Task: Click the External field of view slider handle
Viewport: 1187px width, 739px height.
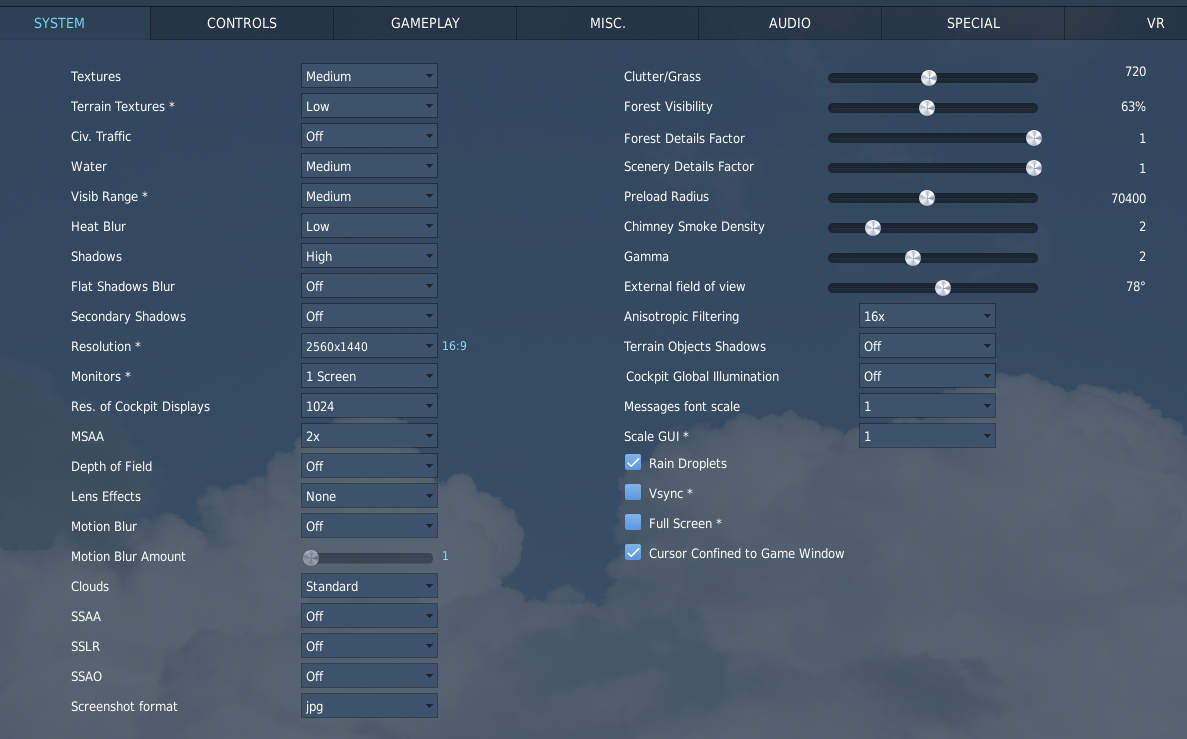Action: pyautogui.click(x=942, y=287)
